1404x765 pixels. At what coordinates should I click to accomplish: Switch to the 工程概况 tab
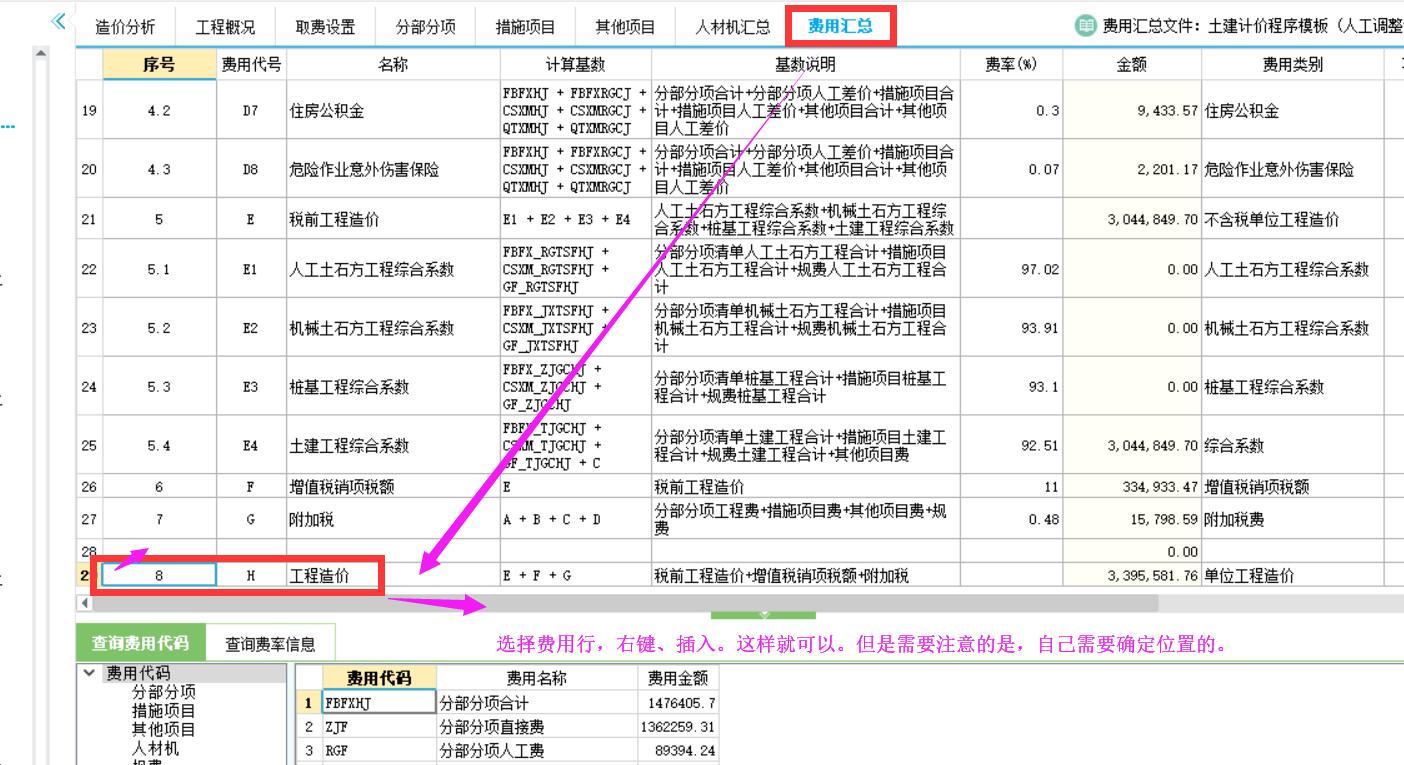[225, 27]
